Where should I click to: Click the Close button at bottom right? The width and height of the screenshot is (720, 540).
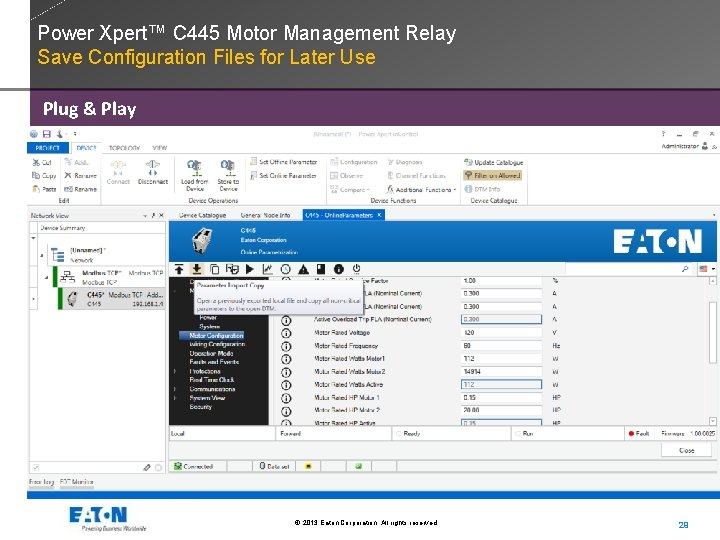click(x=686, y=450)
